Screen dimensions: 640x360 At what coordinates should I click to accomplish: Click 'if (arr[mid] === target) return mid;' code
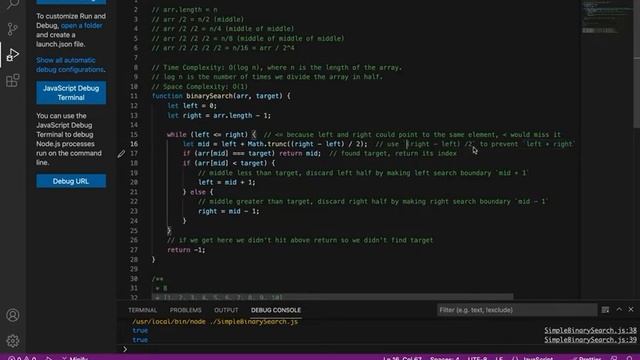(252, 154)
